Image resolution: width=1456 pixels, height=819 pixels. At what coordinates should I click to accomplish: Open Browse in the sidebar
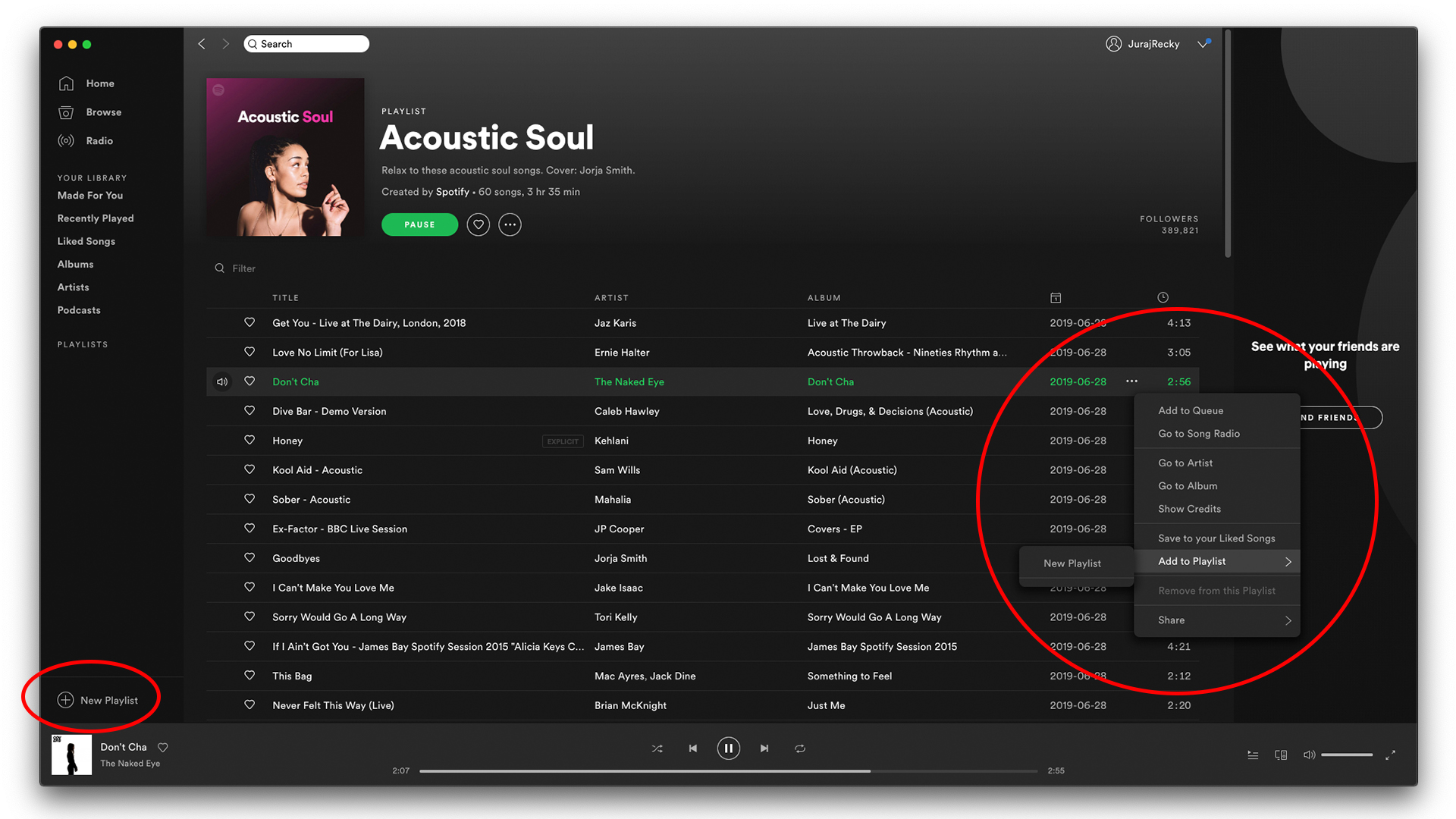point(89,112)
